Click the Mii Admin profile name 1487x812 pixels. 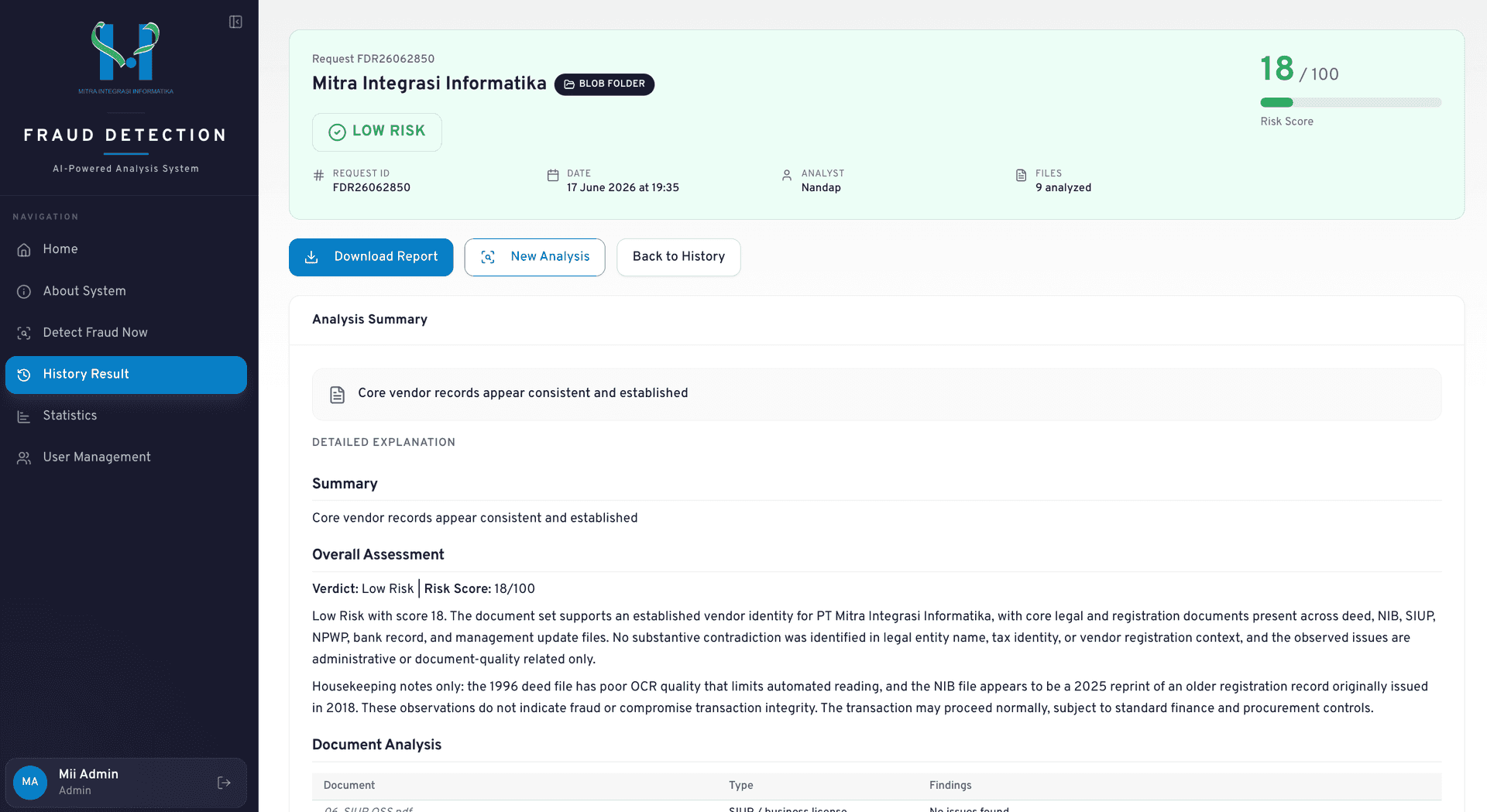tap(88, 774)
